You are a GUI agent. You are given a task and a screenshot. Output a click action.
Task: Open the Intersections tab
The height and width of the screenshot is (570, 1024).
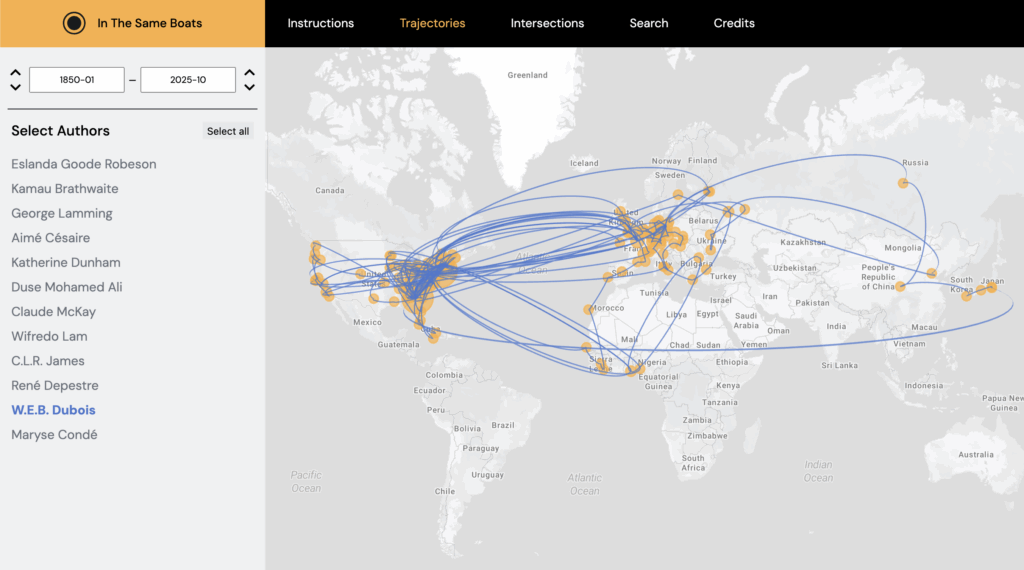pos(547,23)
